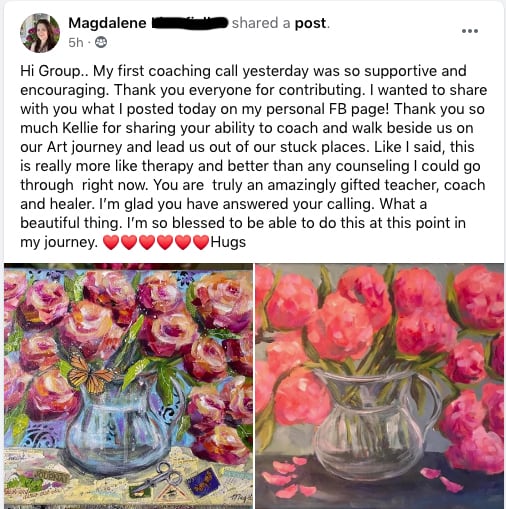
Task: Open Magdalene's profile picture
Action: click(40, 33)
